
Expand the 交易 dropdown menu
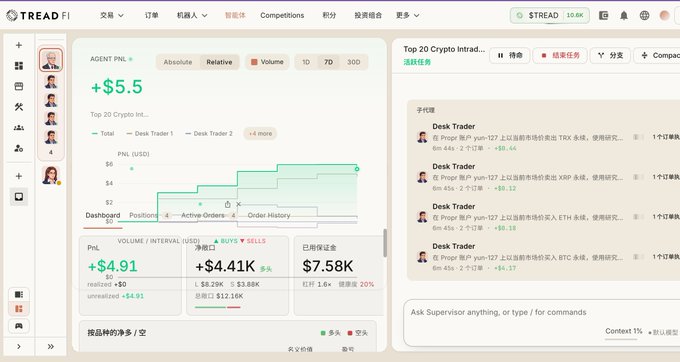(112, 15)
